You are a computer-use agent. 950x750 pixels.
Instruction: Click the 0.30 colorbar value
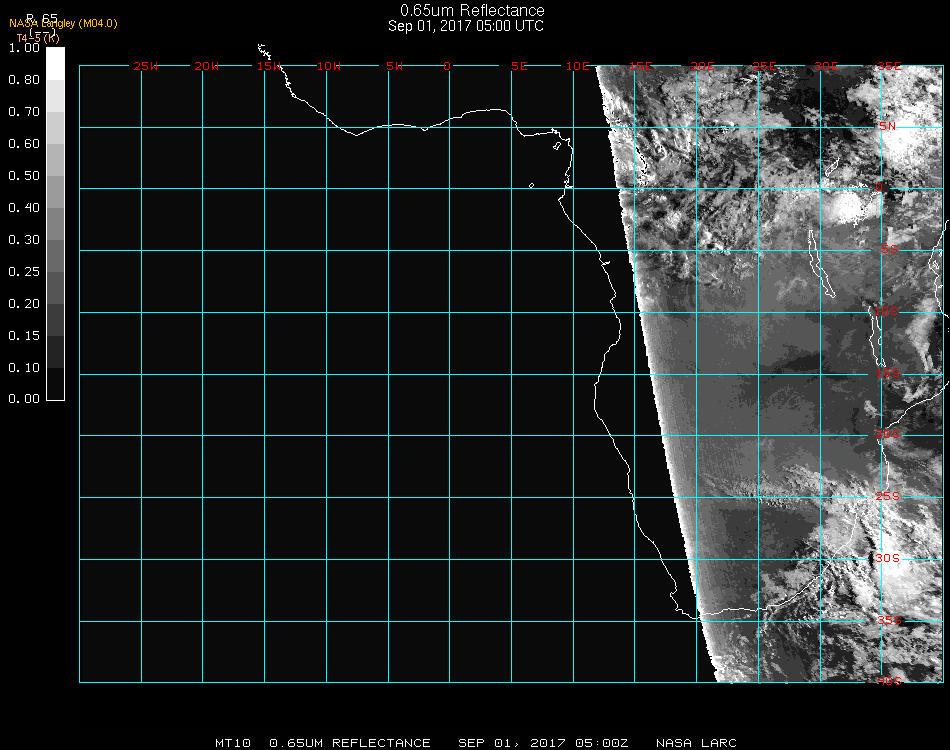point(24,240)
